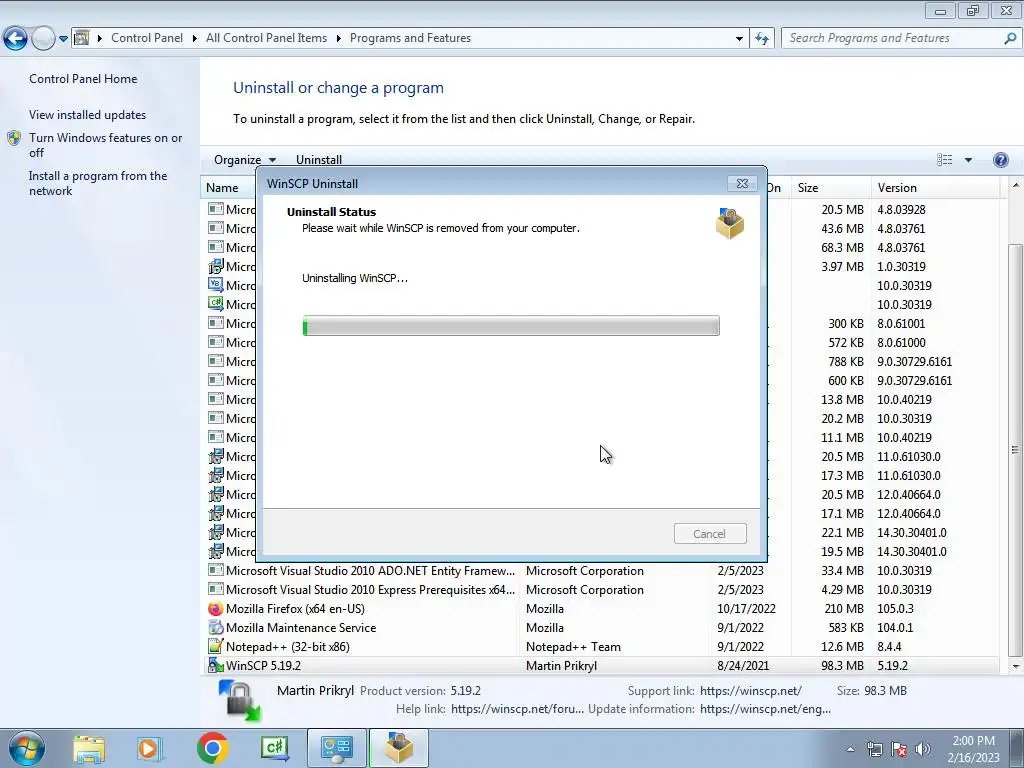The height and width of the screenshot is (768, 1024).
Task: Click Uninstall in the toolbar
Action: coord(319,160)
